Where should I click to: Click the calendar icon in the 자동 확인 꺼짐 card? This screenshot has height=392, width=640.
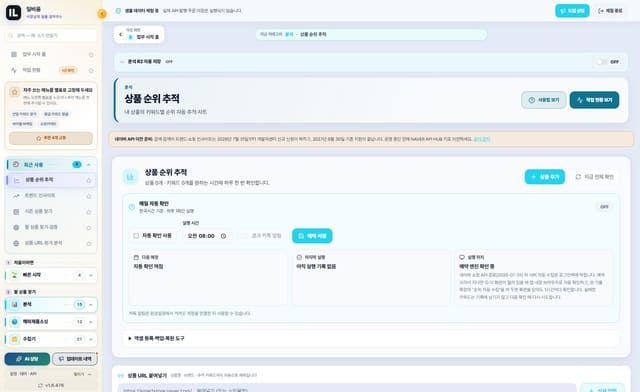(x=136, y=257)
